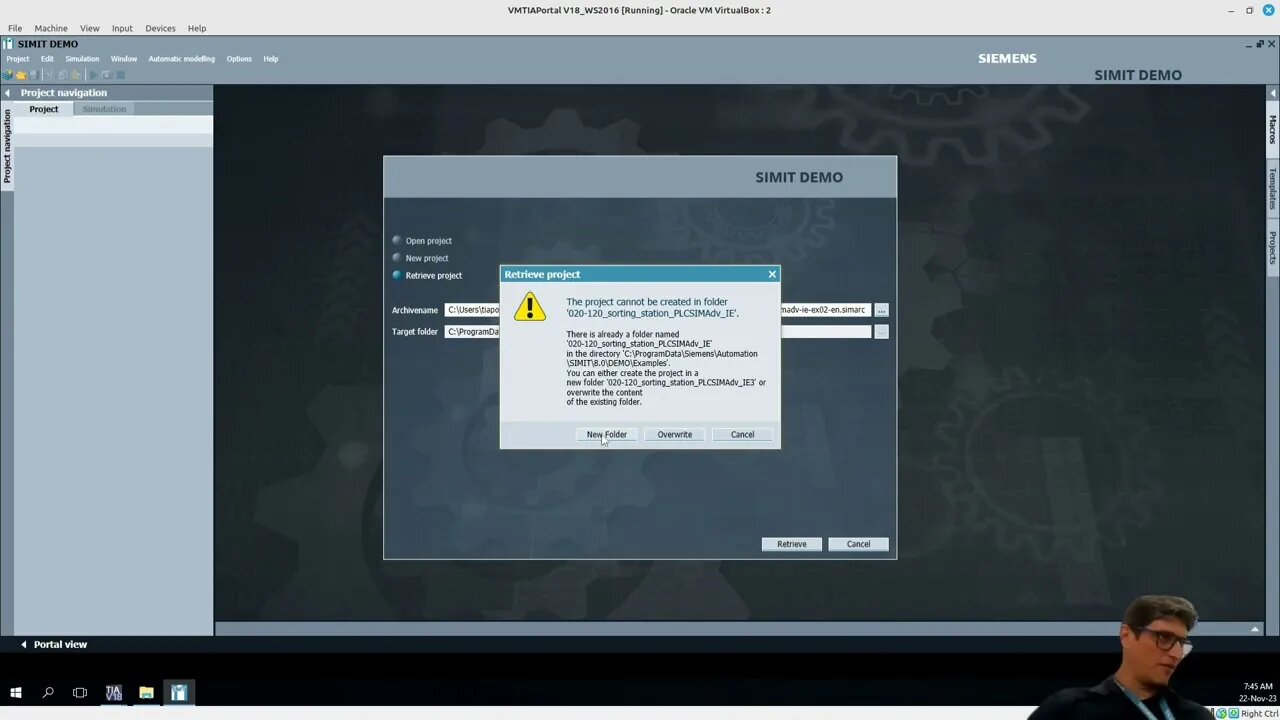
Task: Open the Projects side panel tab
Action: pos(1273,247)
